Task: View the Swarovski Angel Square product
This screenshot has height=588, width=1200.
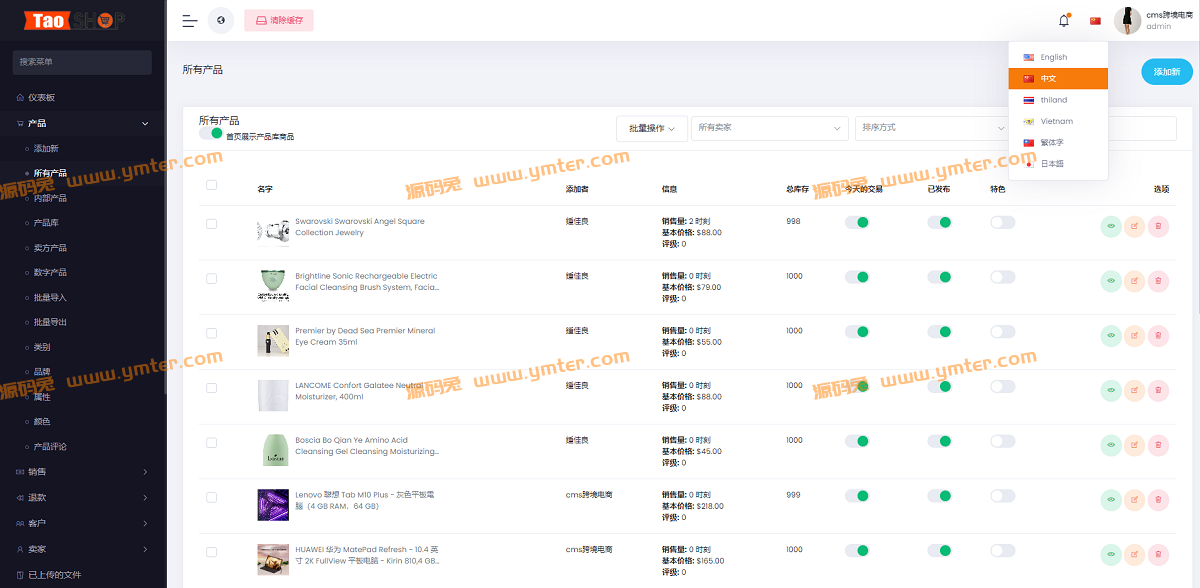Action: pos(1111,227)
